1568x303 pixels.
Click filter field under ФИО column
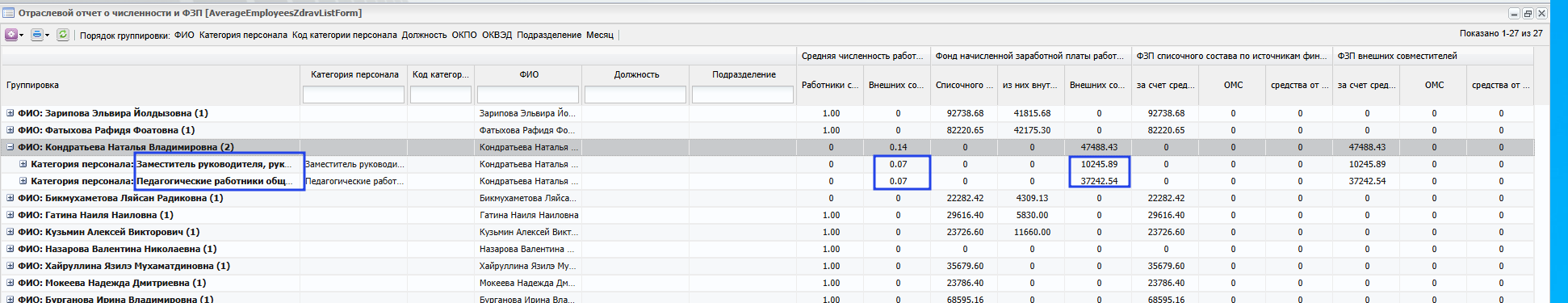coord(528,95)
